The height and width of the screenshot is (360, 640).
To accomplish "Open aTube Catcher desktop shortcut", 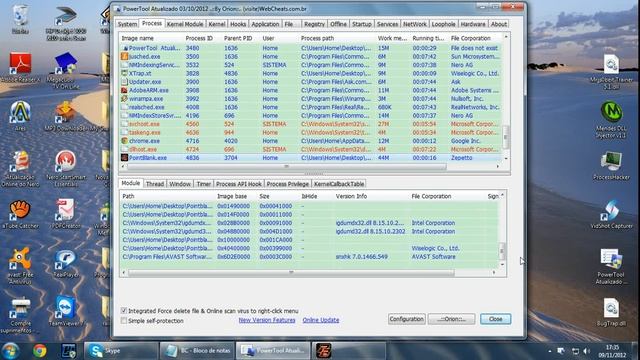I will (x=20, y=214).
